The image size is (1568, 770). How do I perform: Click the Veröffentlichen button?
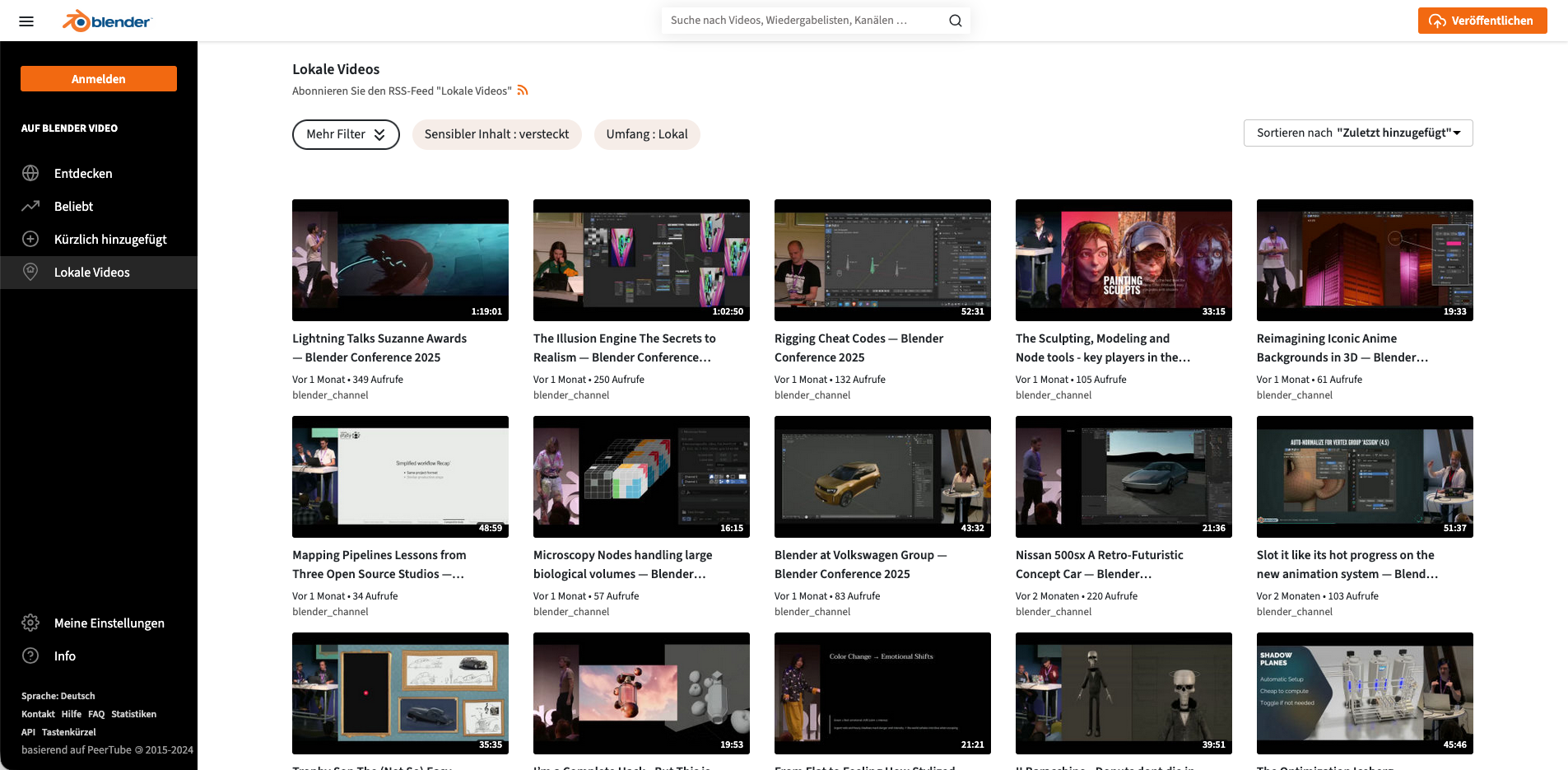(1482, 21)
